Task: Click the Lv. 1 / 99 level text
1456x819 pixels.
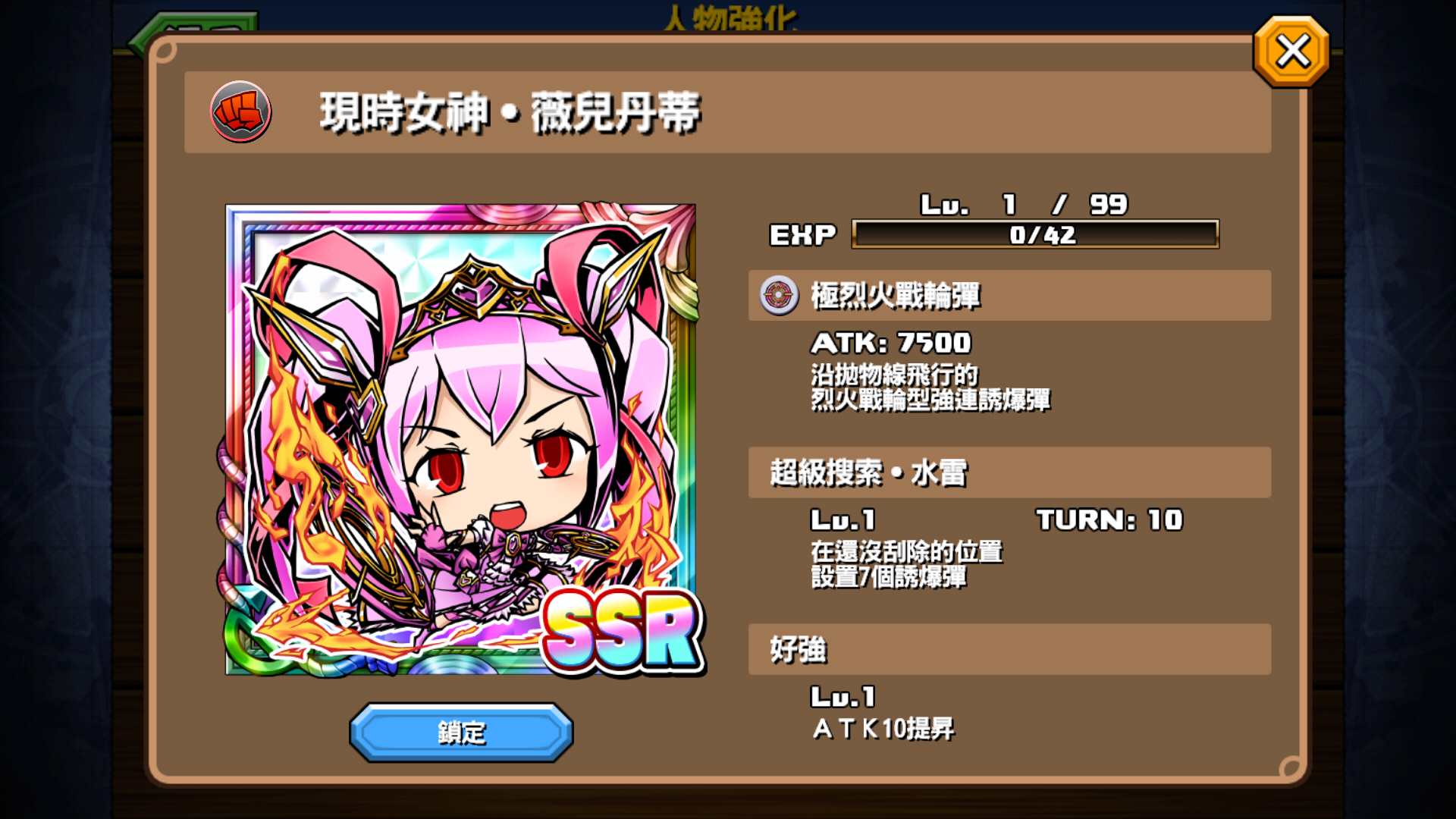Action: [1024, 204]
